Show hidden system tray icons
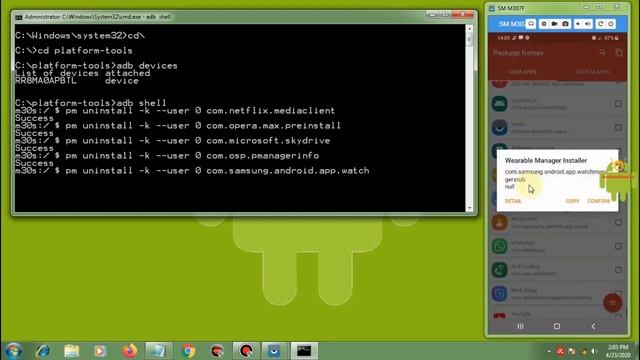Screen dimensions: 640x360 (549, 351)
